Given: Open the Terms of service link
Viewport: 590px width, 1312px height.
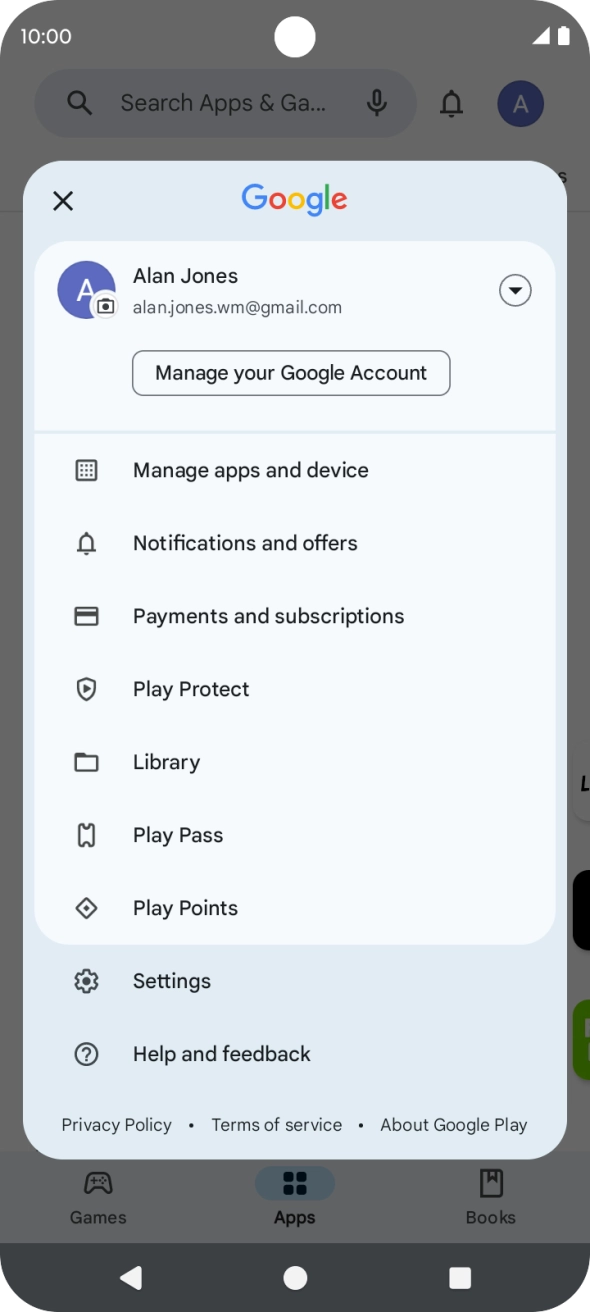Looking at the screenshot, I should (x=277, y=1125).
